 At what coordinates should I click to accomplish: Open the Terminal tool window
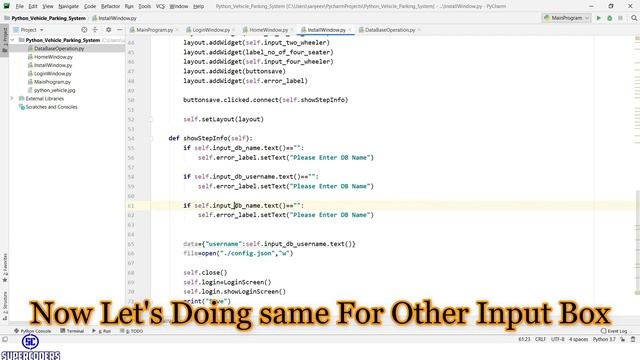click(x=72, y=331)
